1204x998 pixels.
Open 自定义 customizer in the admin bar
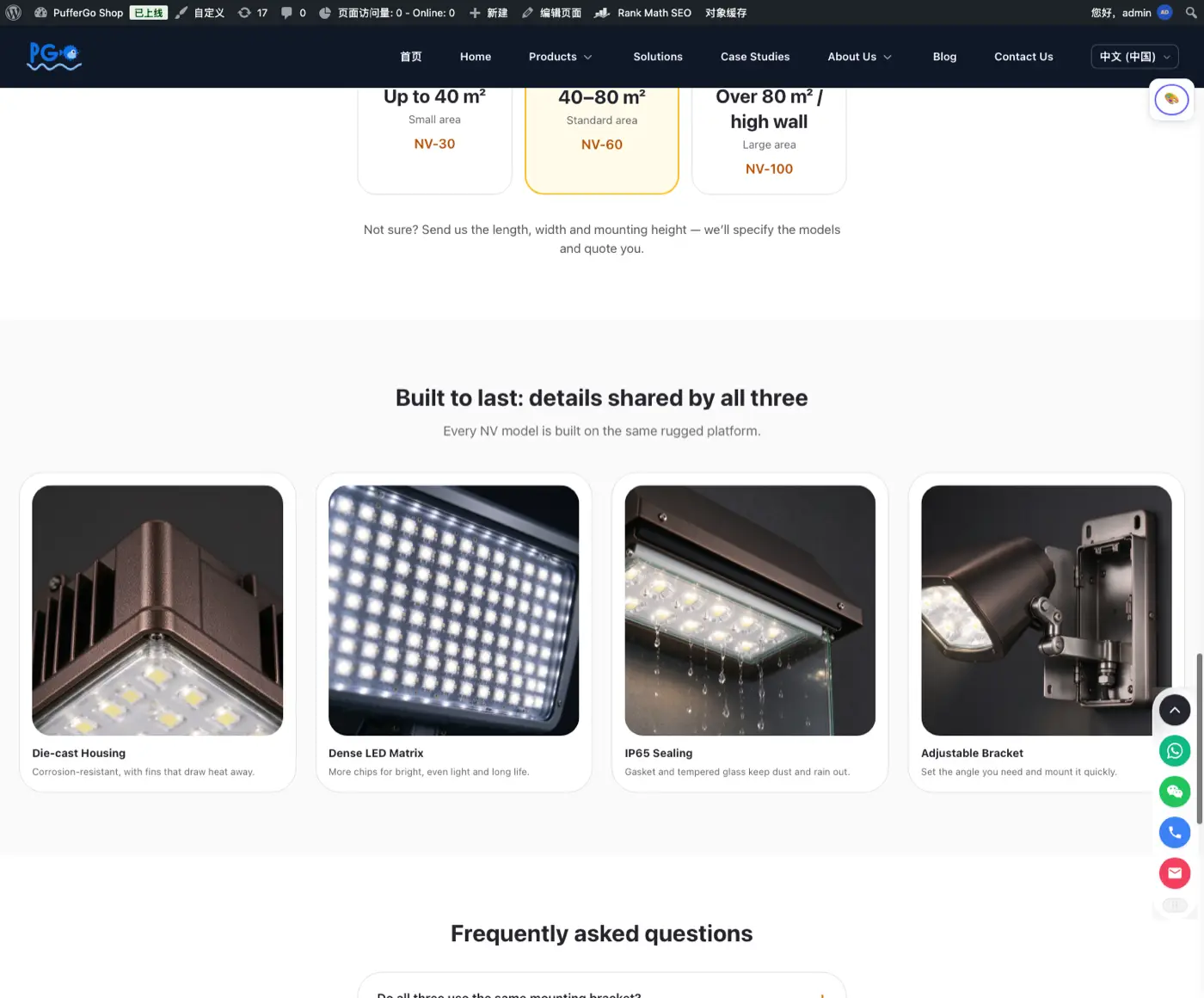tap(200, 13)
